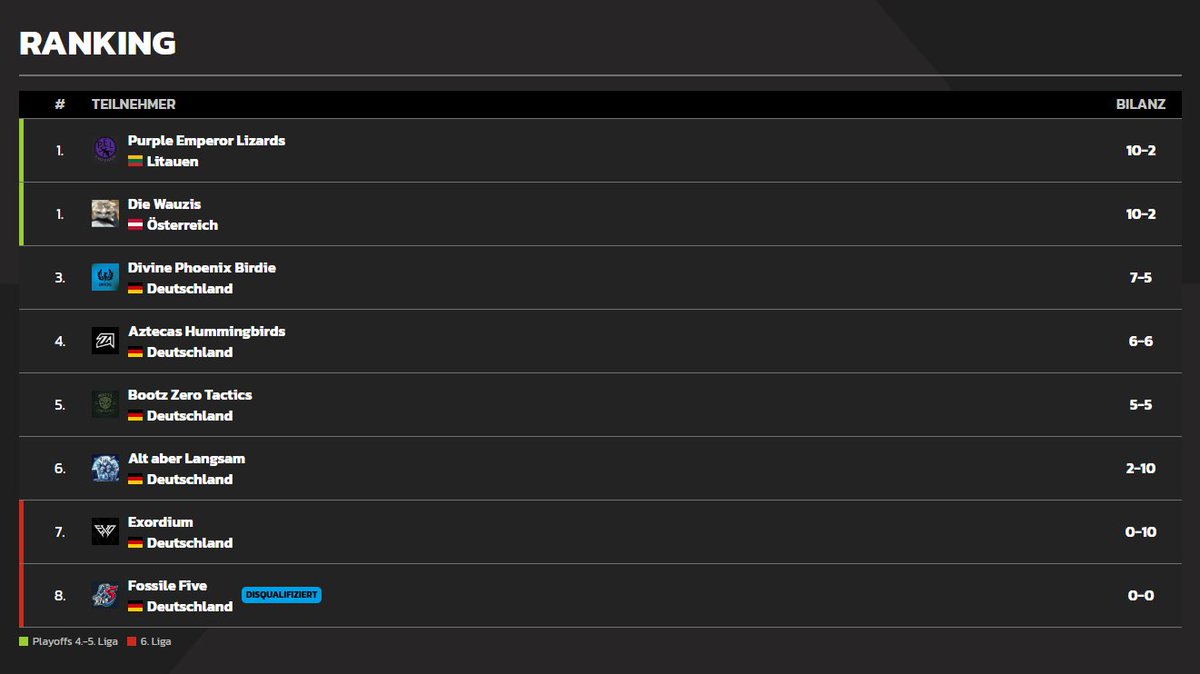The image size is (1200, 674).
Task: Click the German flag under Bootz Zero Tactics
Action: (135, 416)
